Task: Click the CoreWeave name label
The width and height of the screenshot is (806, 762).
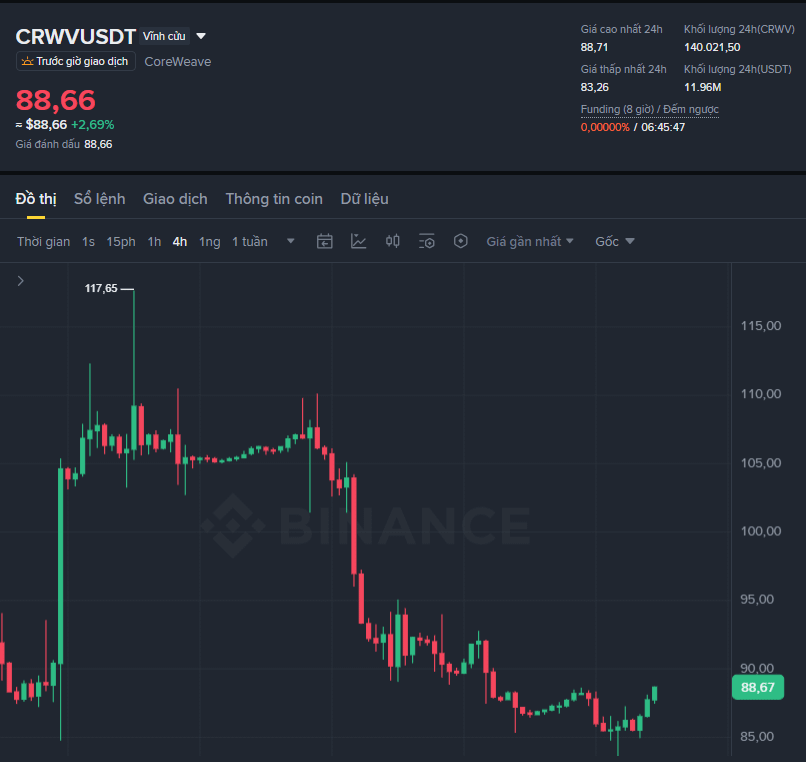Action: pos(178,62)
